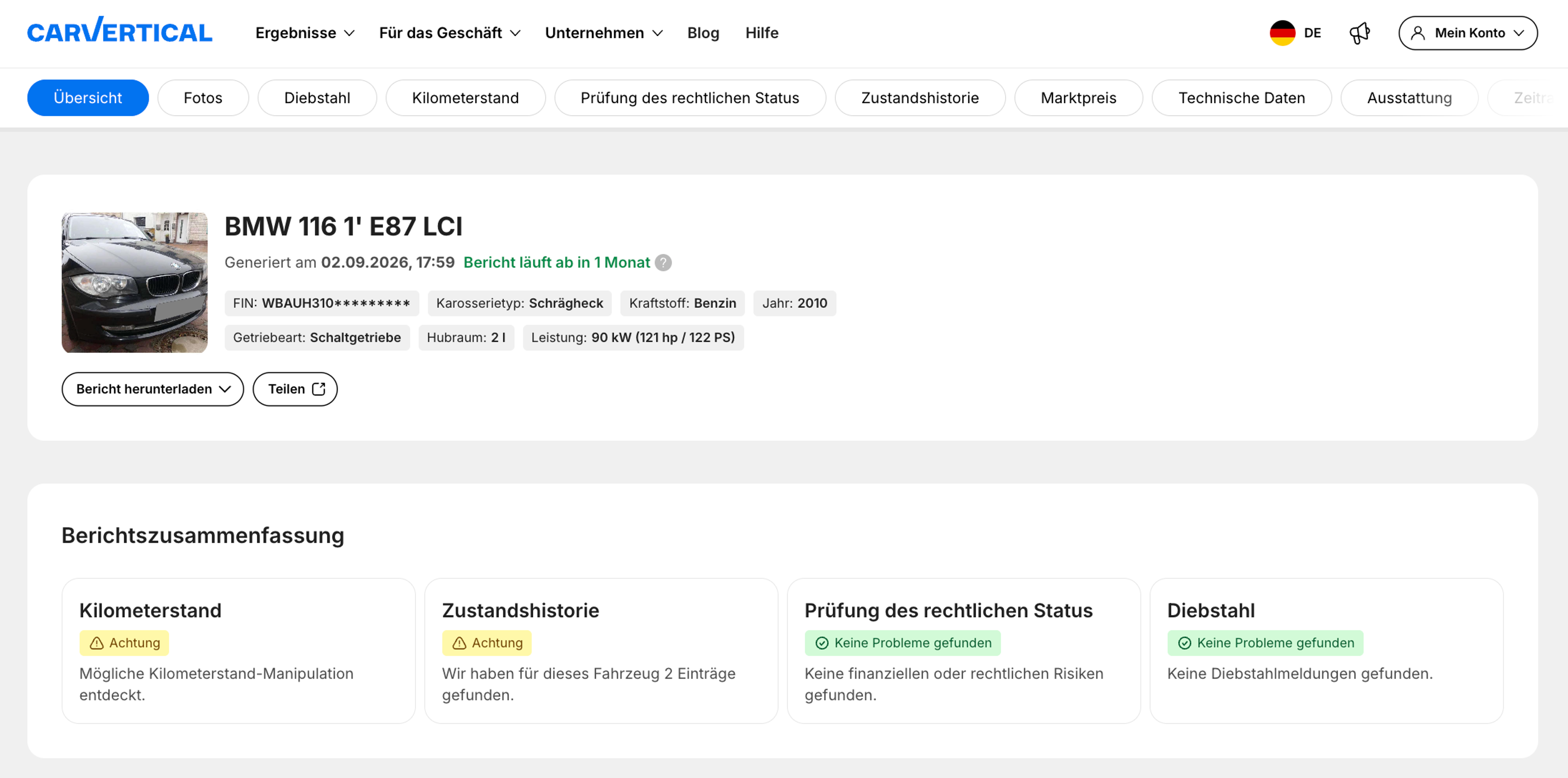Screen dimensions: 1568x778
Task: Click the carVertical logo
Action: (x=119, y=31)
